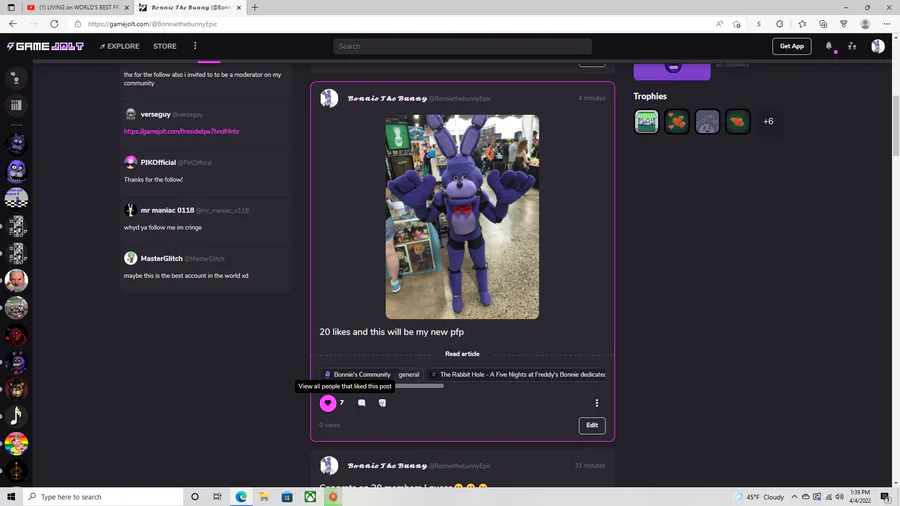The width and height of the screenshot is (900, 506).
Task: Click taskbar Type here to search box
Action: pos(103,497)
